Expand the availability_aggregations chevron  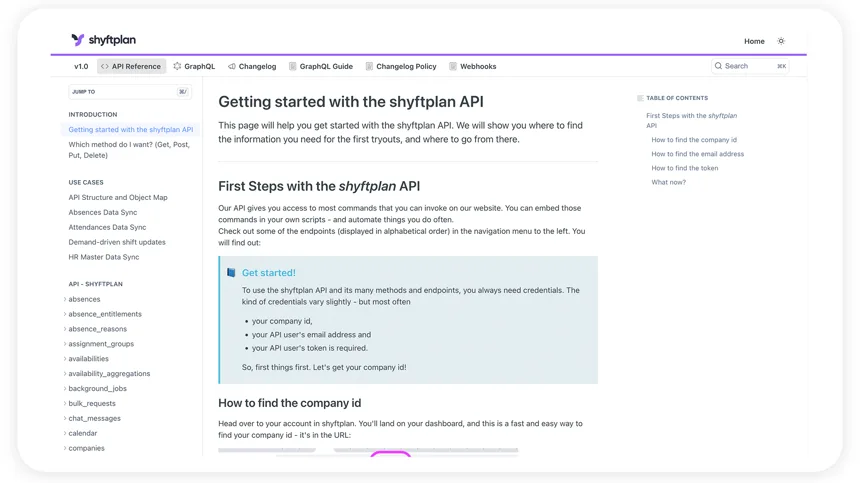click(65, 373)
